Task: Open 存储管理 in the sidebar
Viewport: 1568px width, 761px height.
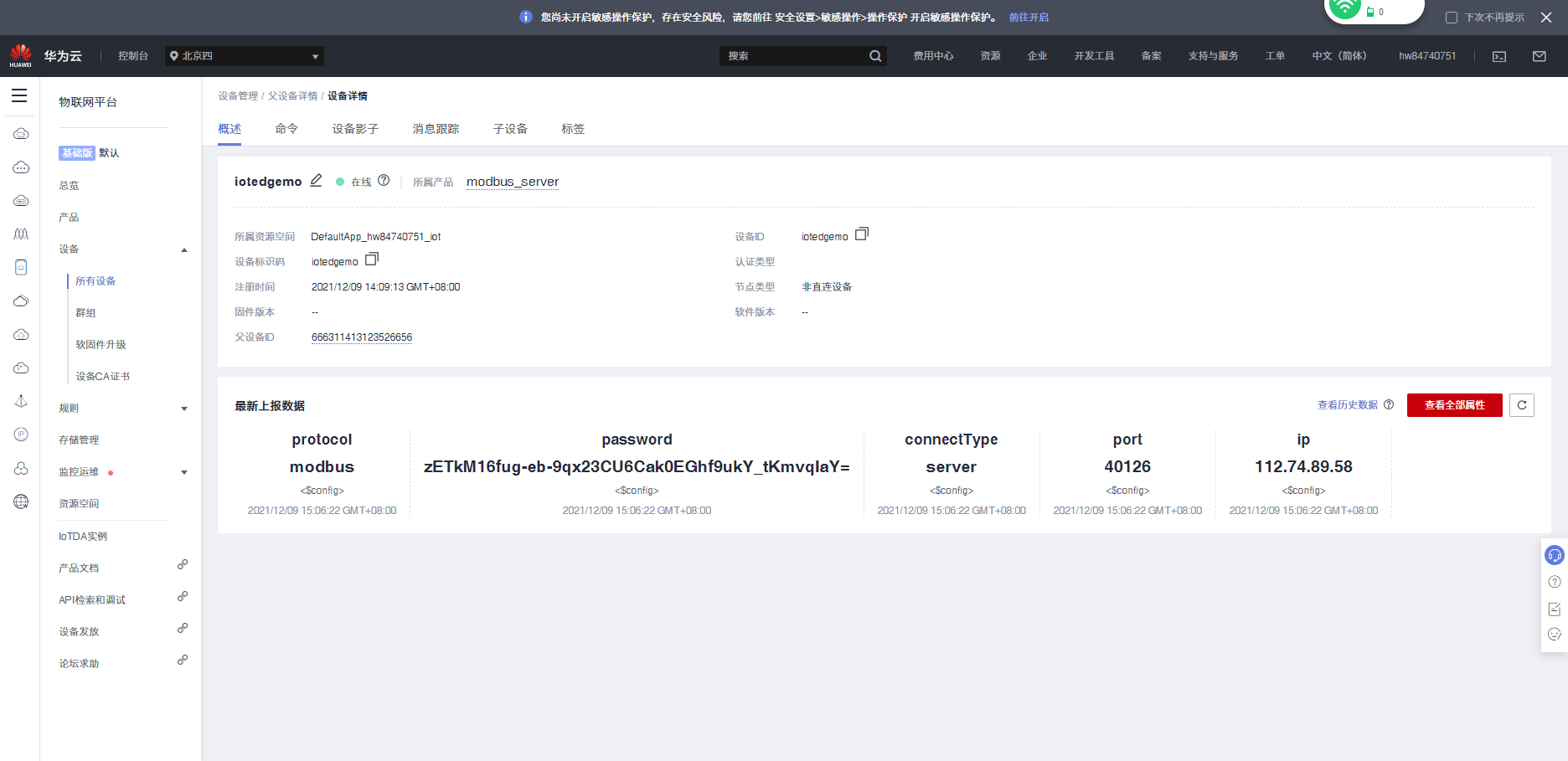Action: [79, 440]
